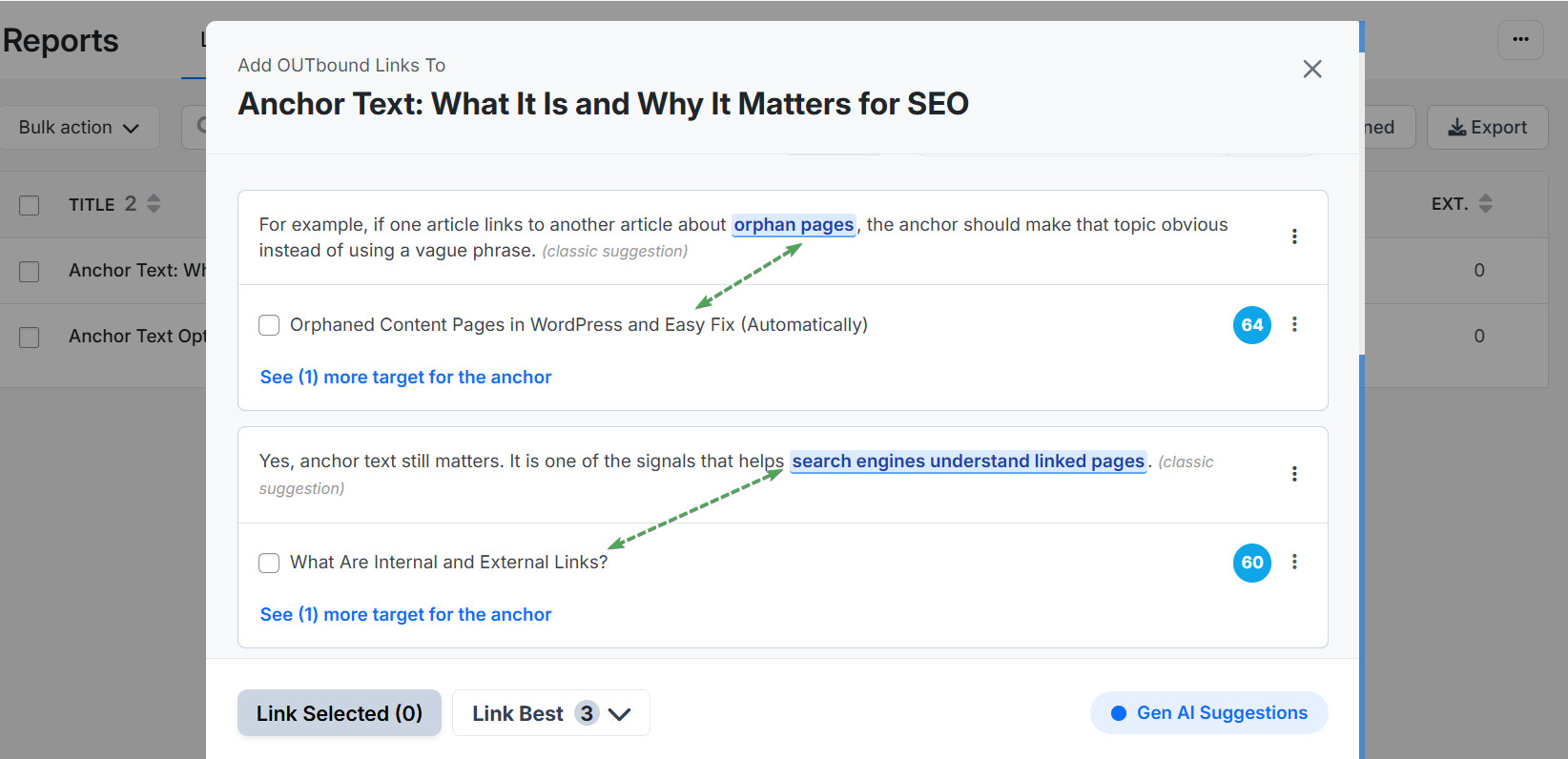
Task: Click search engines understand linked pages anchor
Action: point(968,462)
